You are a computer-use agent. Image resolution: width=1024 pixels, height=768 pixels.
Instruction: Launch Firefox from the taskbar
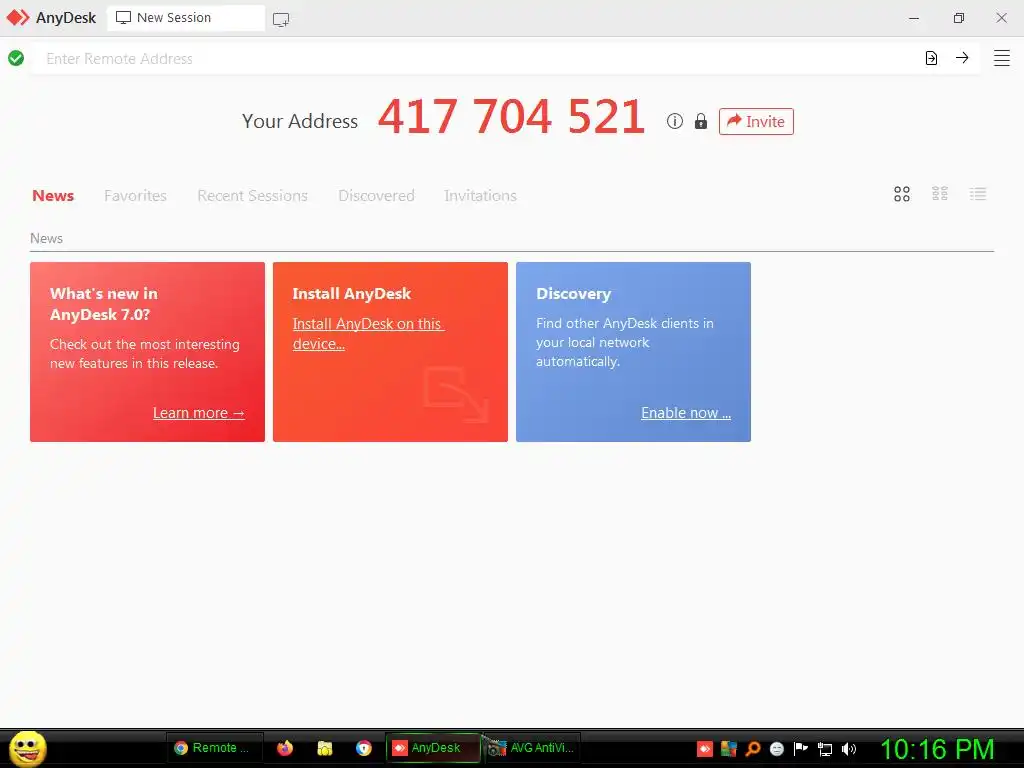click(285, 748)
